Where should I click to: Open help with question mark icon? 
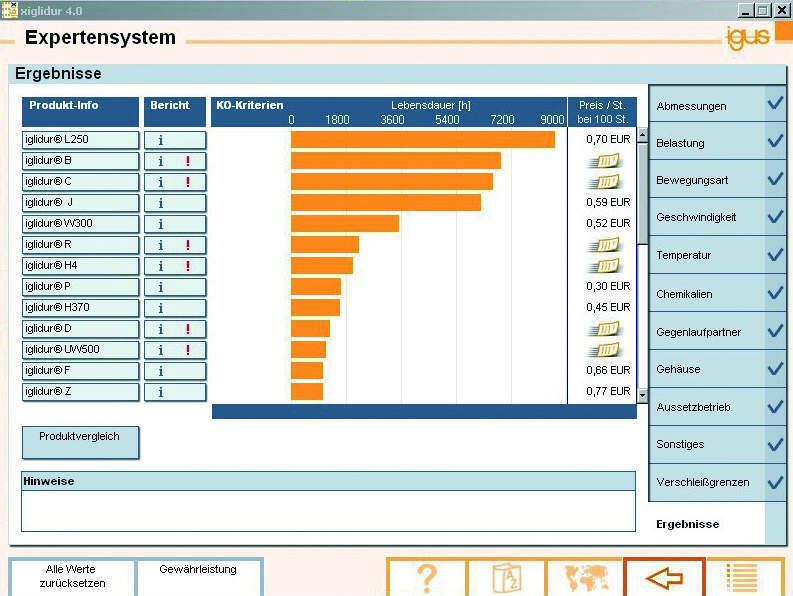coord(427,577)
